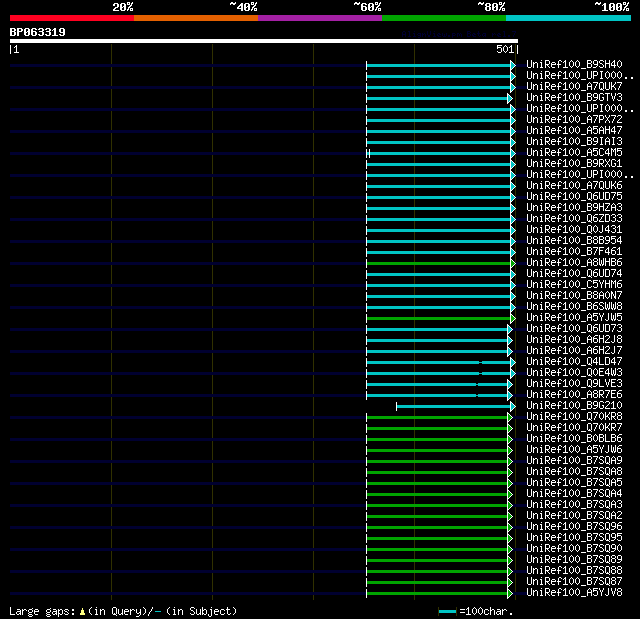Select the UniRef100_Q6UD75 label

(574, 197)
